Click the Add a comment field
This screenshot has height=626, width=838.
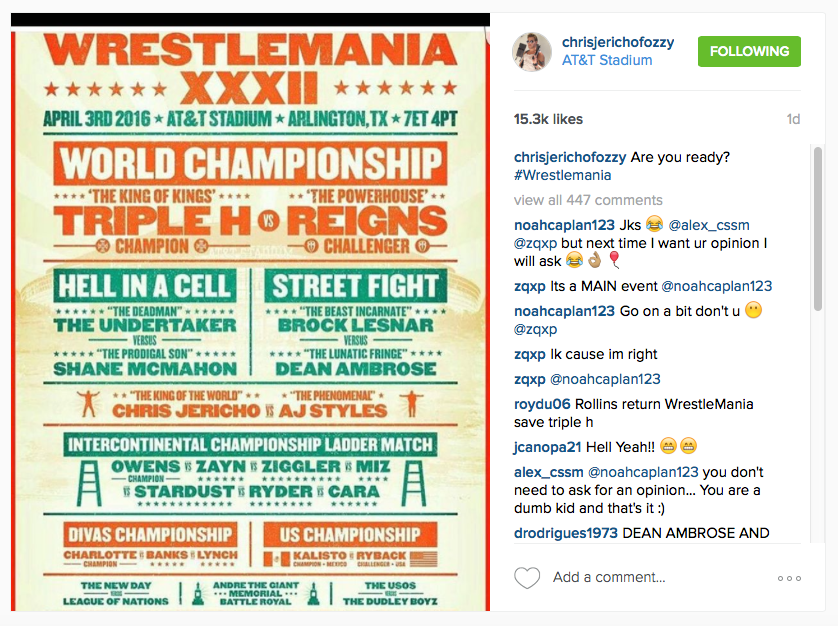(609, 577)
